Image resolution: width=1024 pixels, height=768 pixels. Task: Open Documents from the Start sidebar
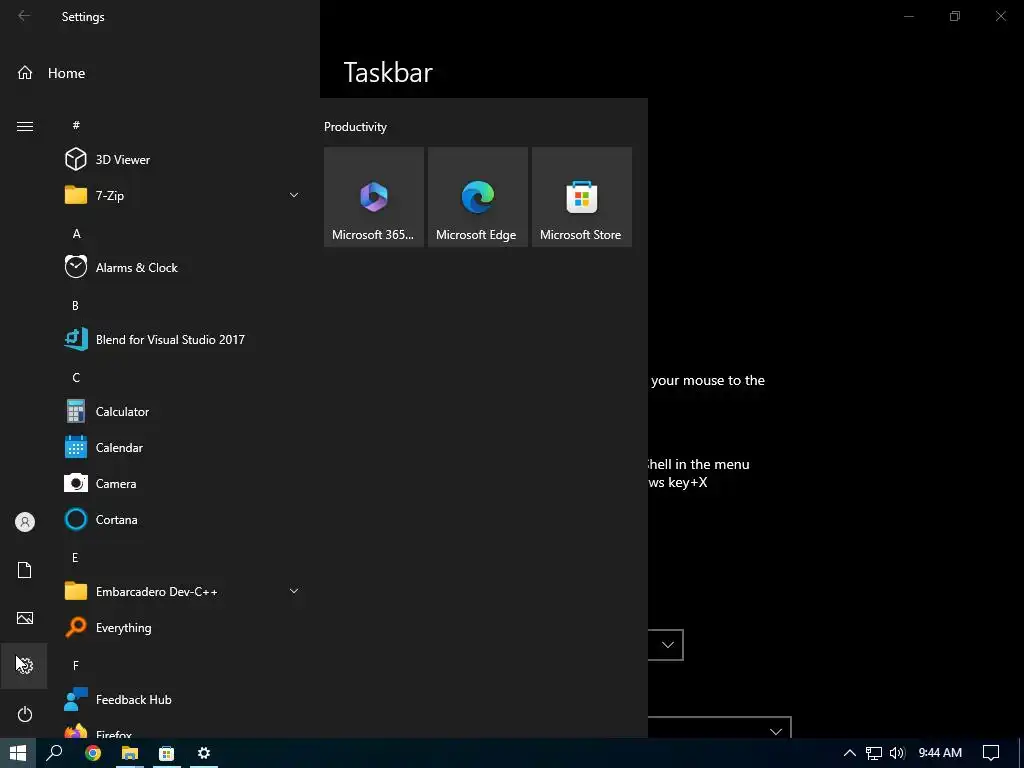[x=25, y=569]
